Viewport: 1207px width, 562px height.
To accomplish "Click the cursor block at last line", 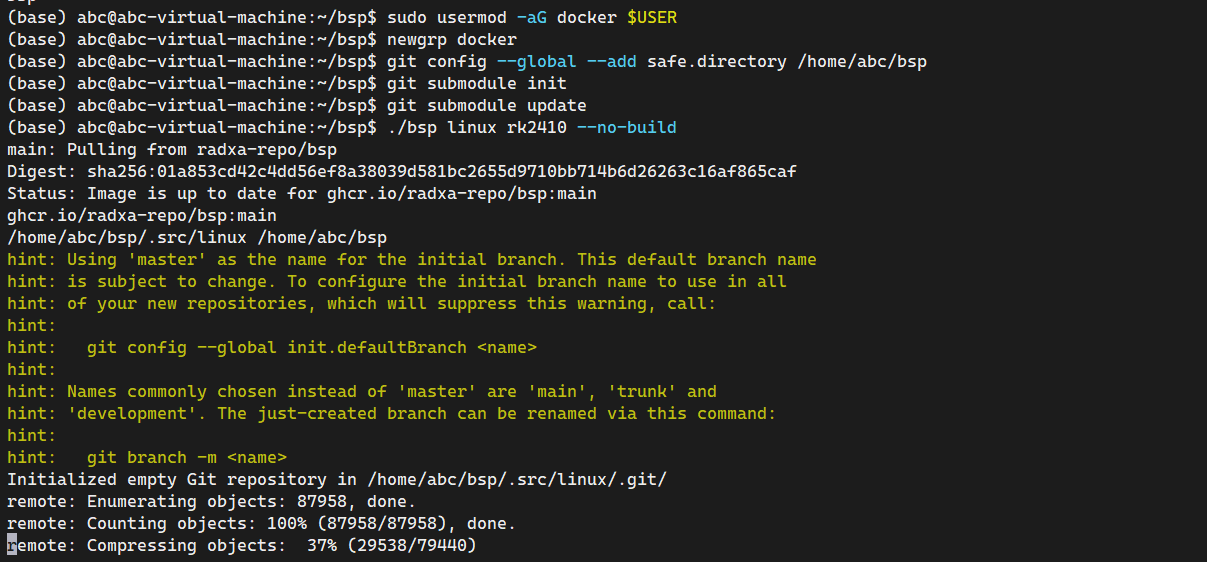I will pos(12,545).
